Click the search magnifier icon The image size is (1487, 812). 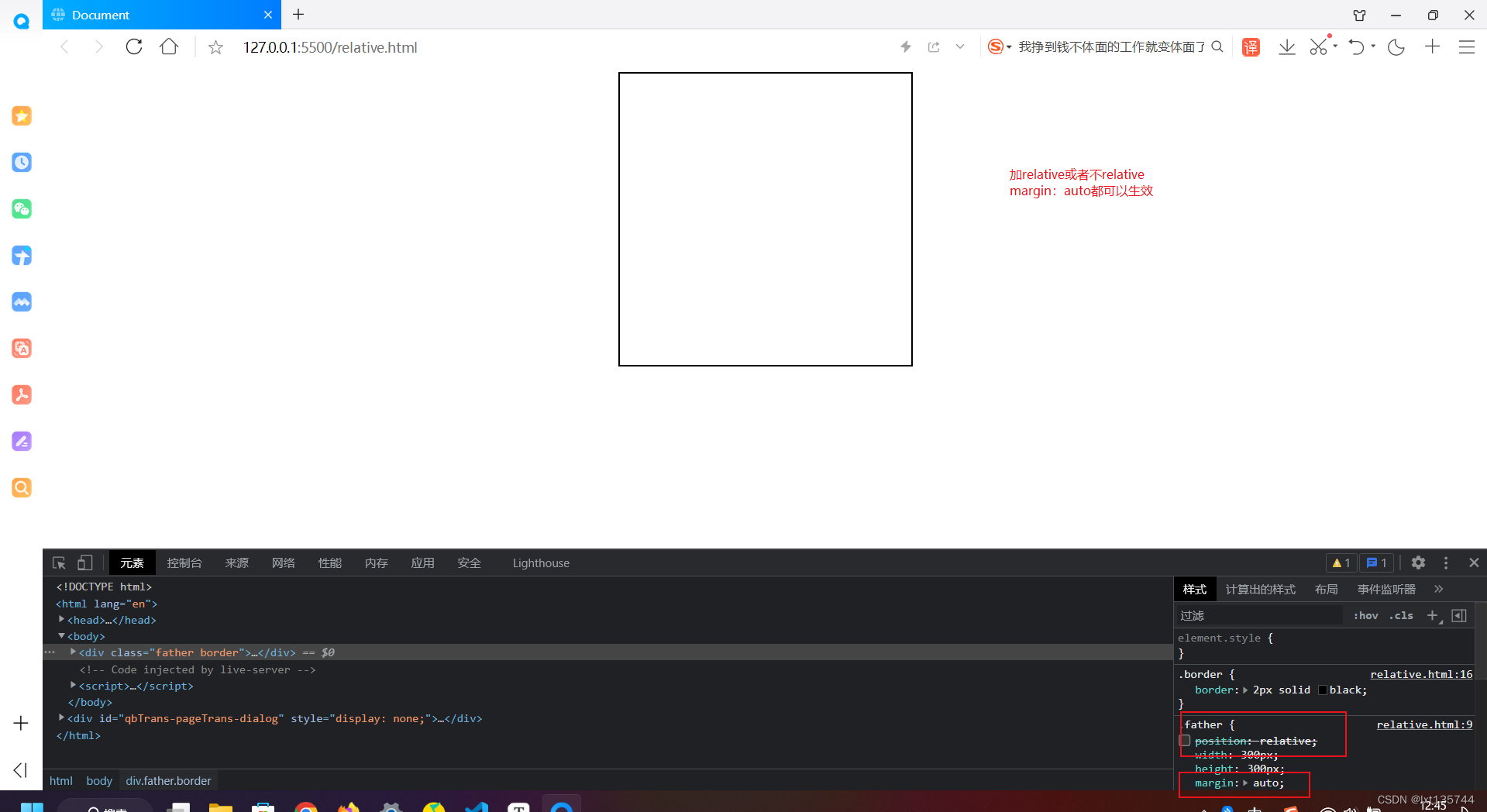(x=1217, y=47)
